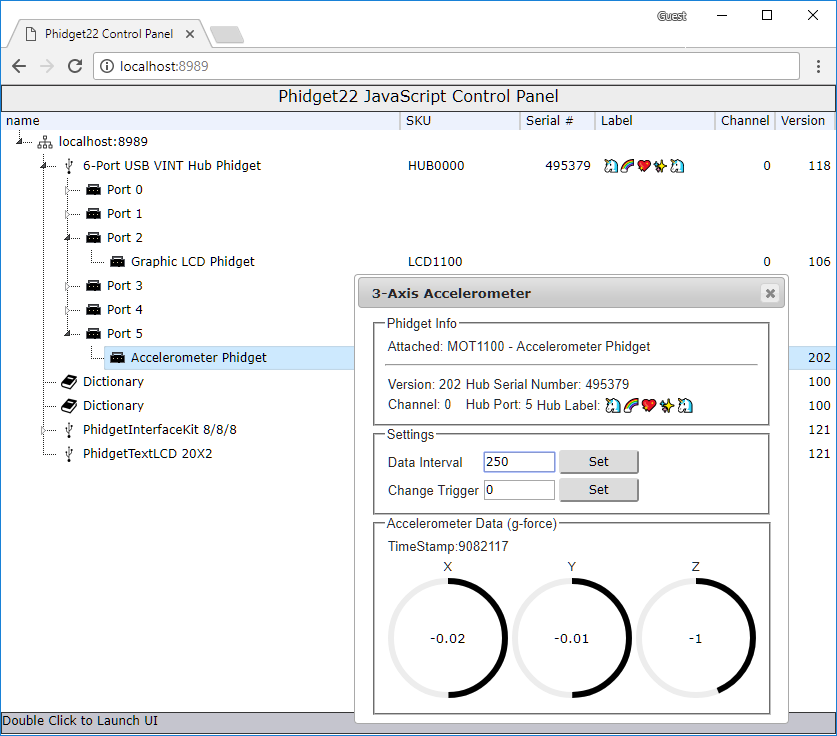
Task: Click the LCD1100 SKU cell
Action: pos(435,262)
